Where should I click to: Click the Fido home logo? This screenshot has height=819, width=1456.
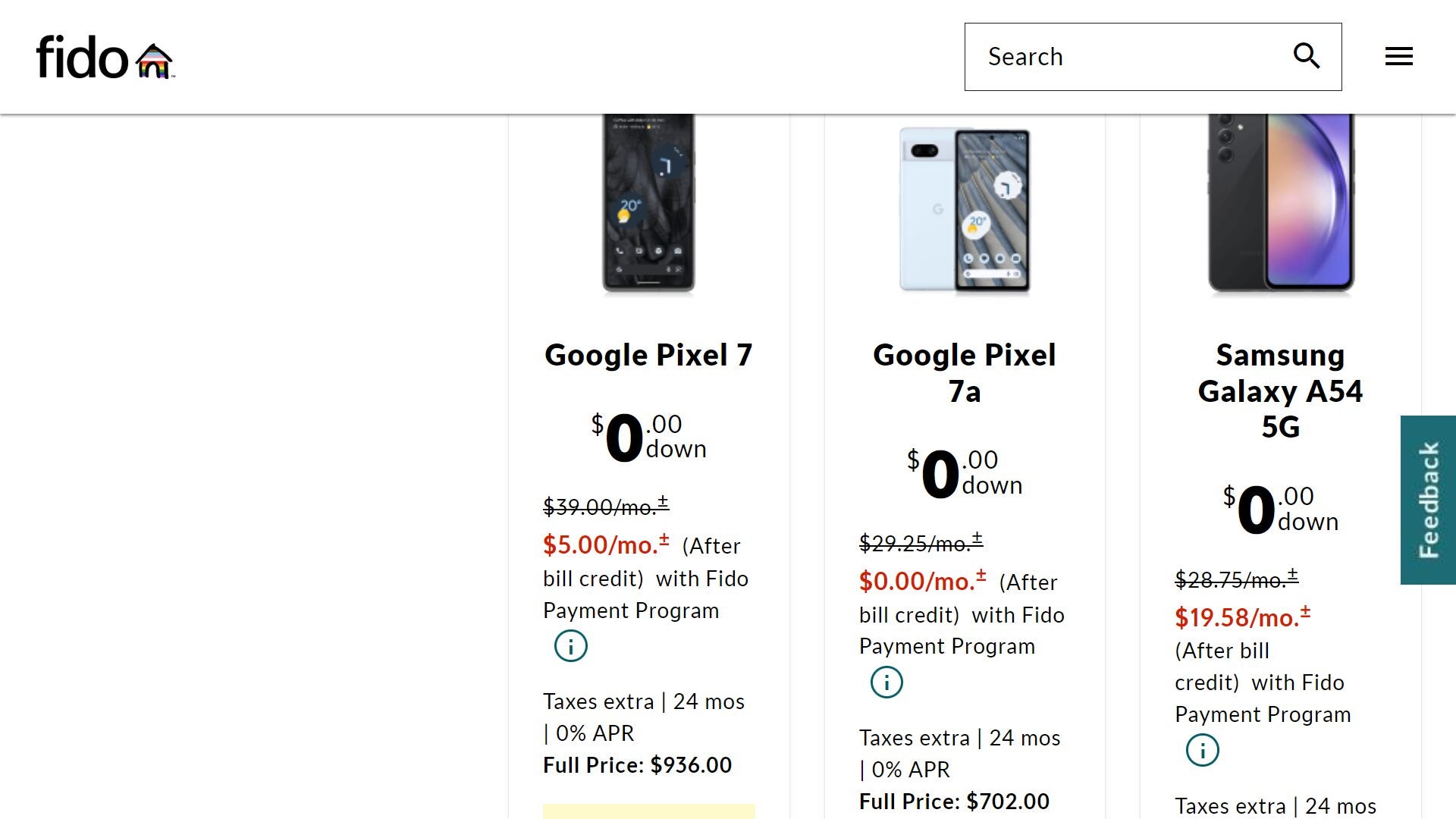pyautogui.click(x=83, y=57)
